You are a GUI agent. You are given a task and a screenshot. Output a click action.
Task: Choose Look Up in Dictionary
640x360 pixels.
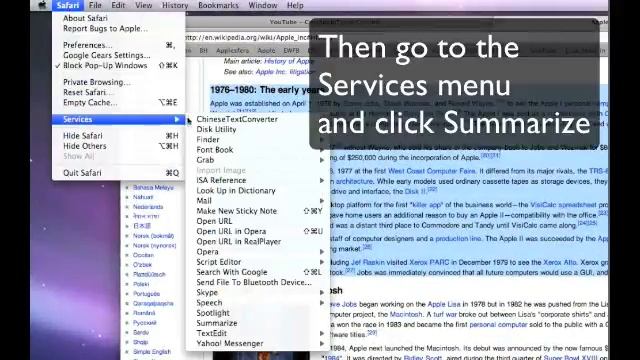[236, 191]
